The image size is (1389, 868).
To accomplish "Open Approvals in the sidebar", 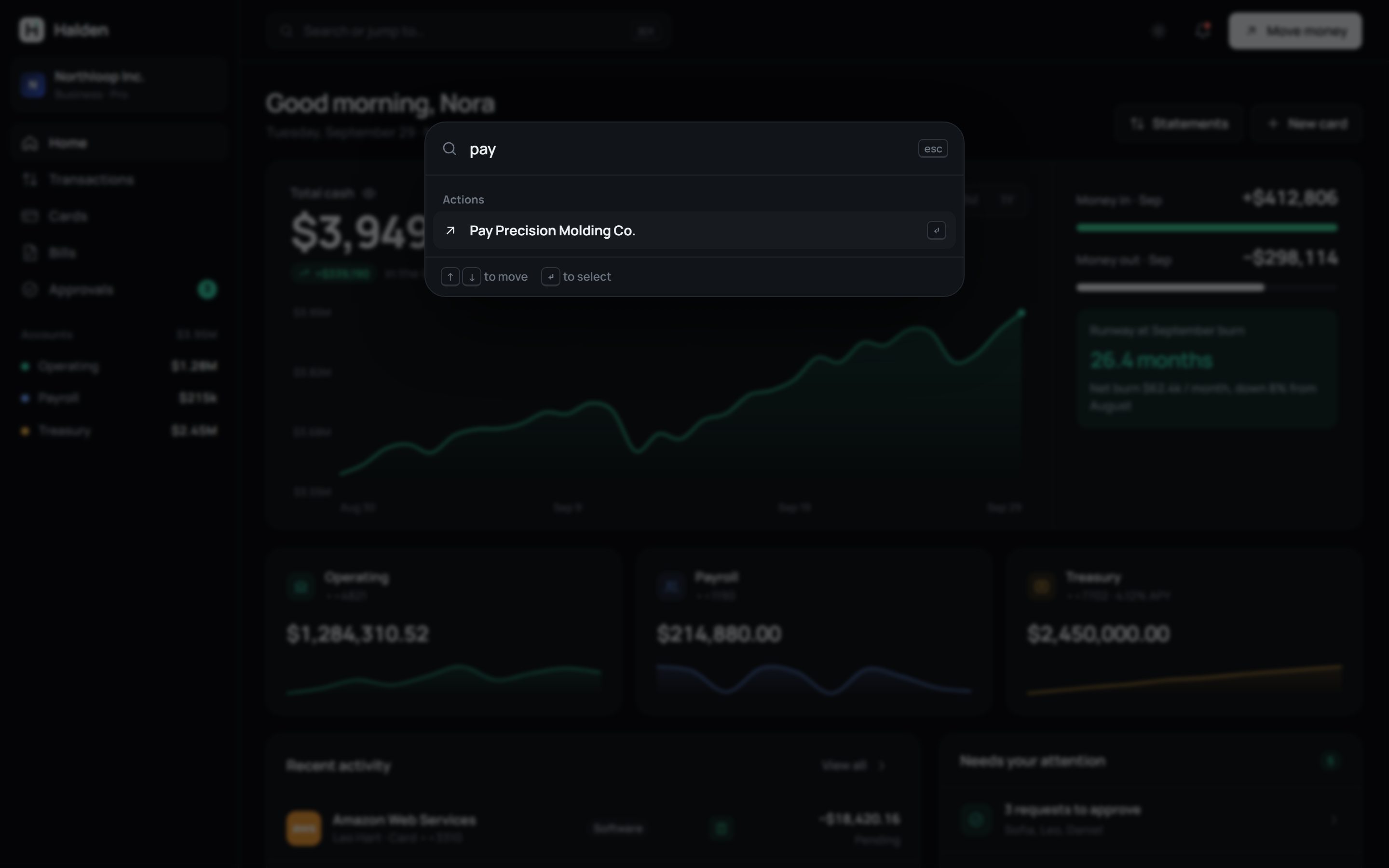I will 120,289.
